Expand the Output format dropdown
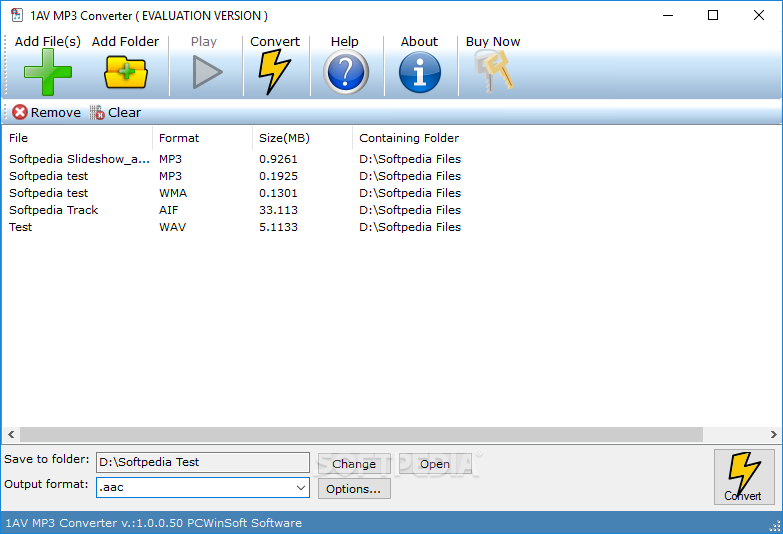The height and width of the screenshot is (534, 783). (301, 488)
